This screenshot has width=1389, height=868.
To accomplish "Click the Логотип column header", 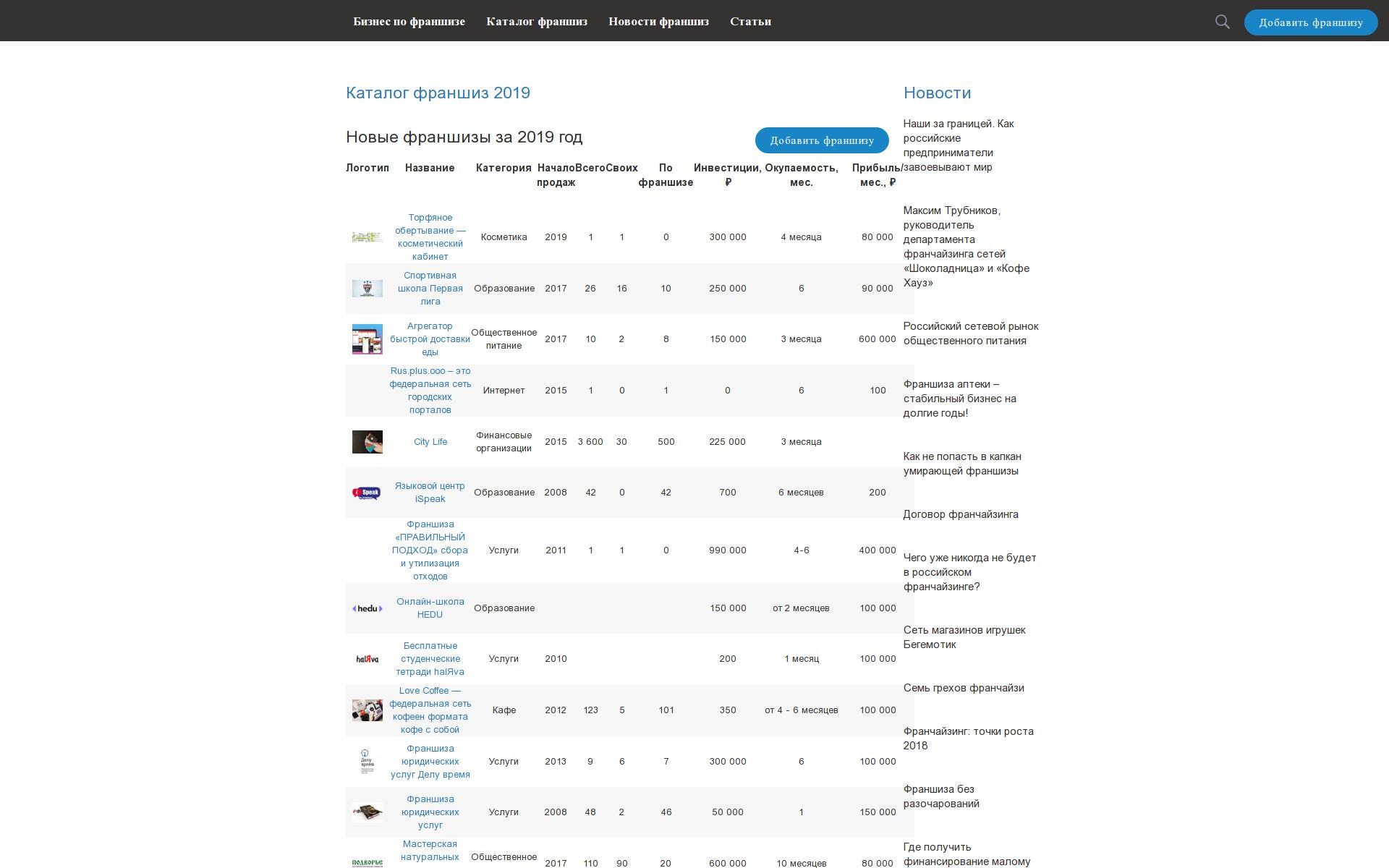I will [x=368, y=168].
